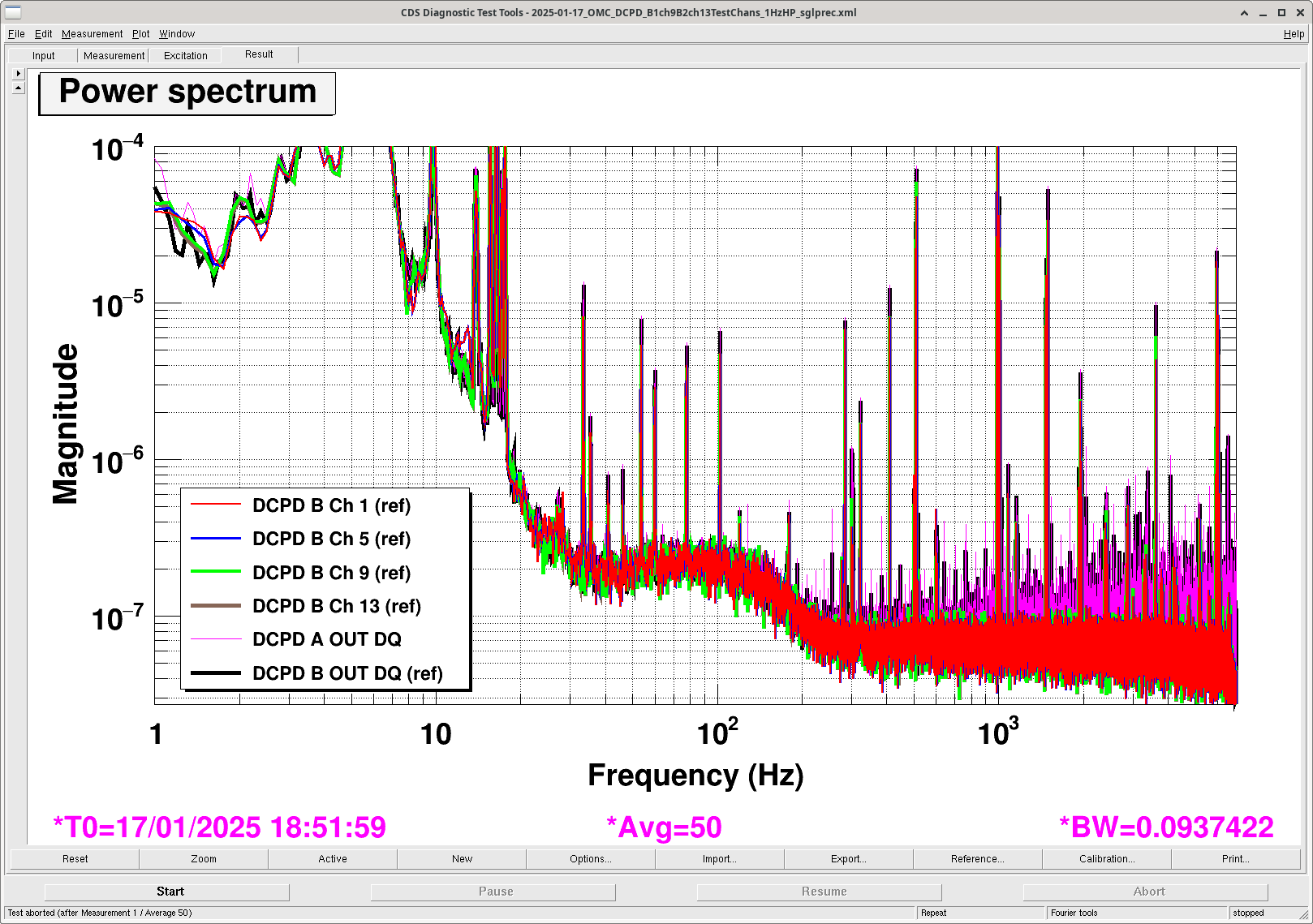This screenshot has height=924, width=1313.
Task: Open the Calibration dialog
Action: 1107,859
